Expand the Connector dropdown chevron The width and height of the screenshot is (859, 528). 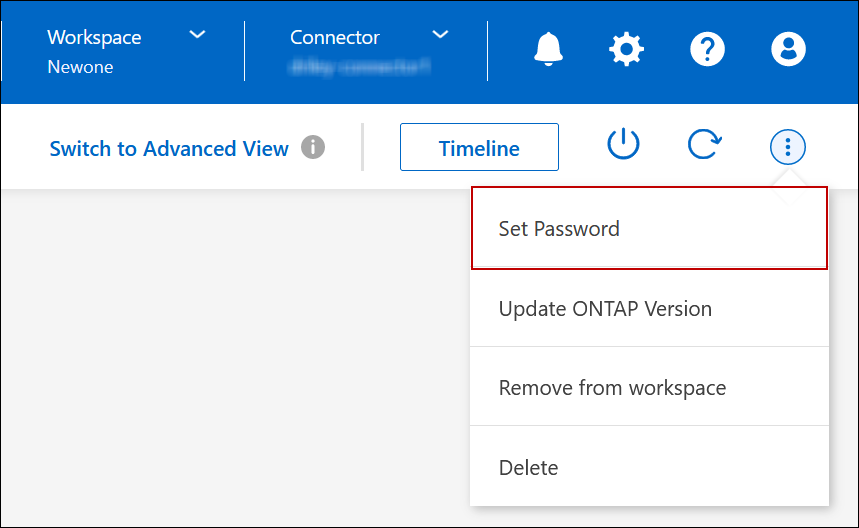point(440,35)
